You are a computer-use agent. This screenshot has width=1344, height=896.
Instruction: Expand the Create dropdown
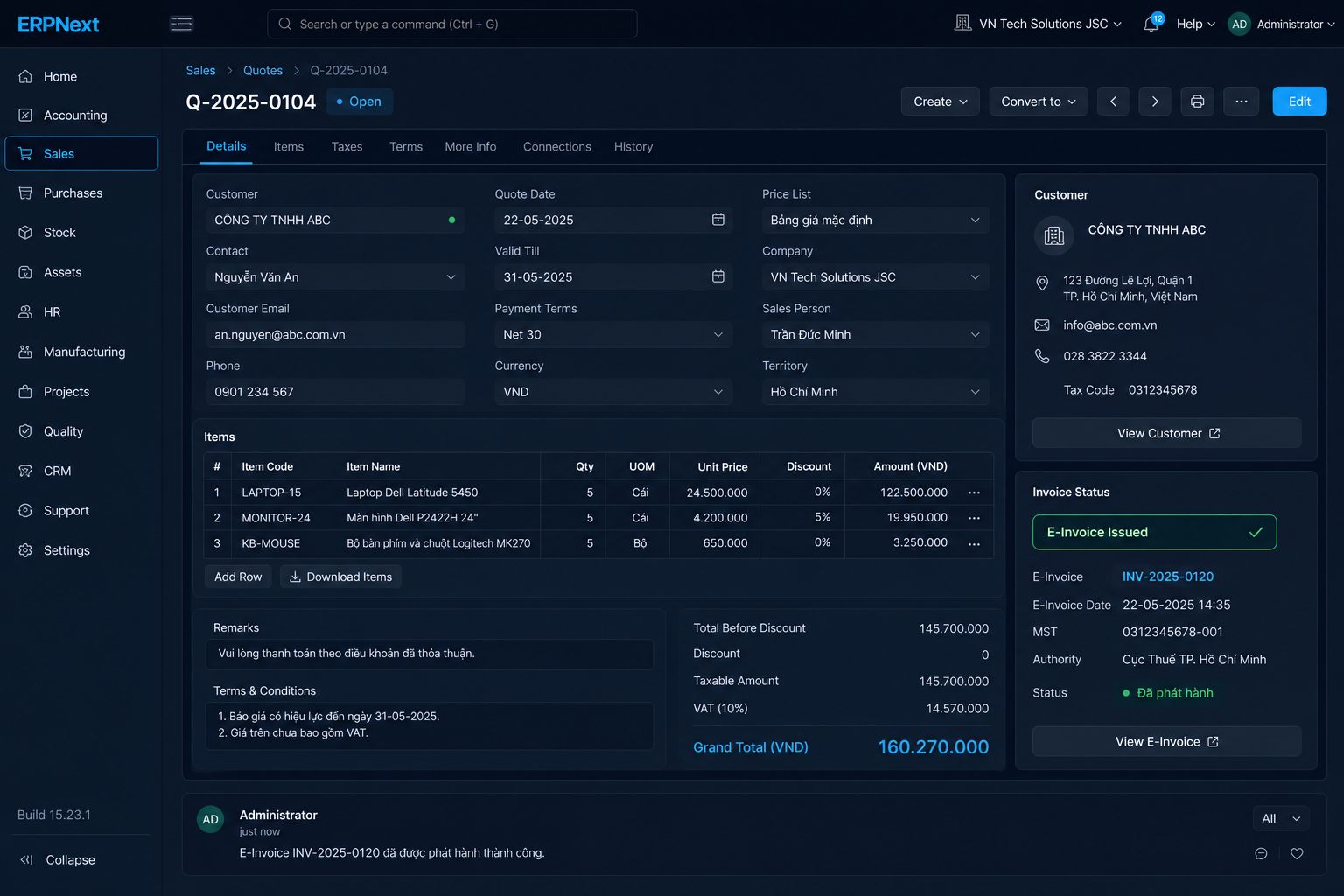coord(941,101)
